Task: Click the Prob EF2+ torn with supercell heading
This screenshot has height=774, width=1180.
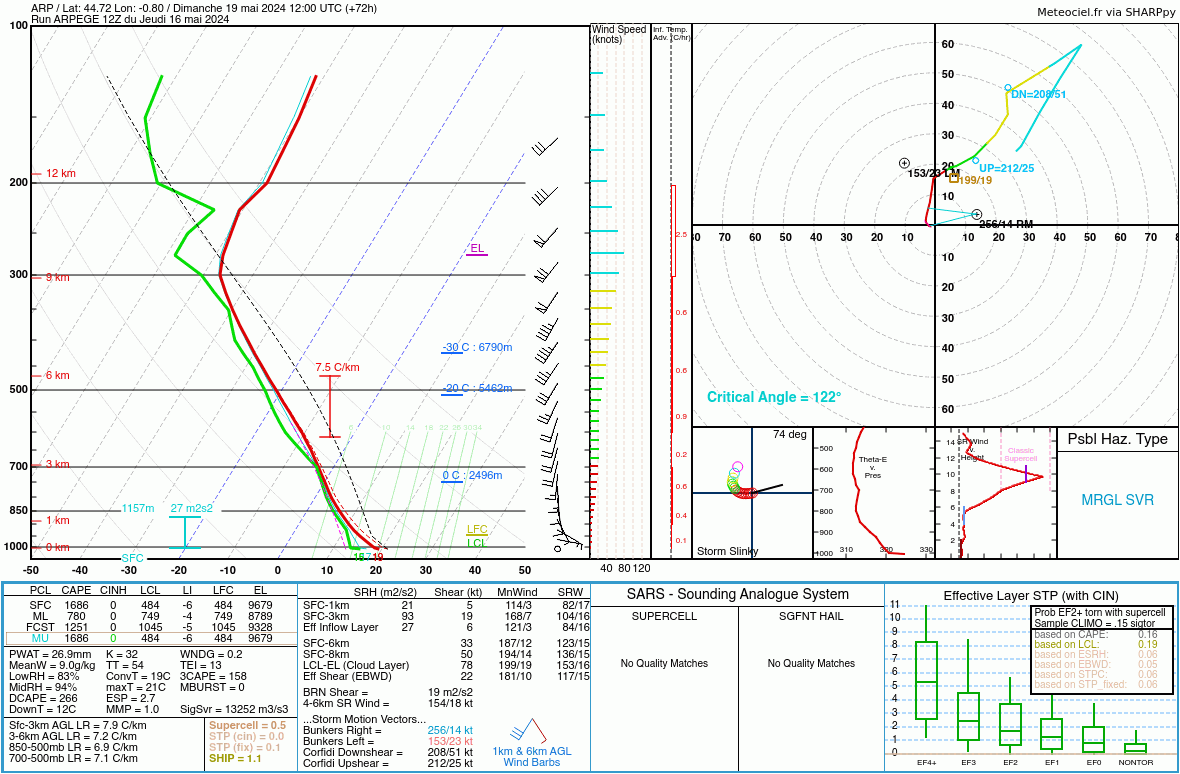Action: 1099,612
